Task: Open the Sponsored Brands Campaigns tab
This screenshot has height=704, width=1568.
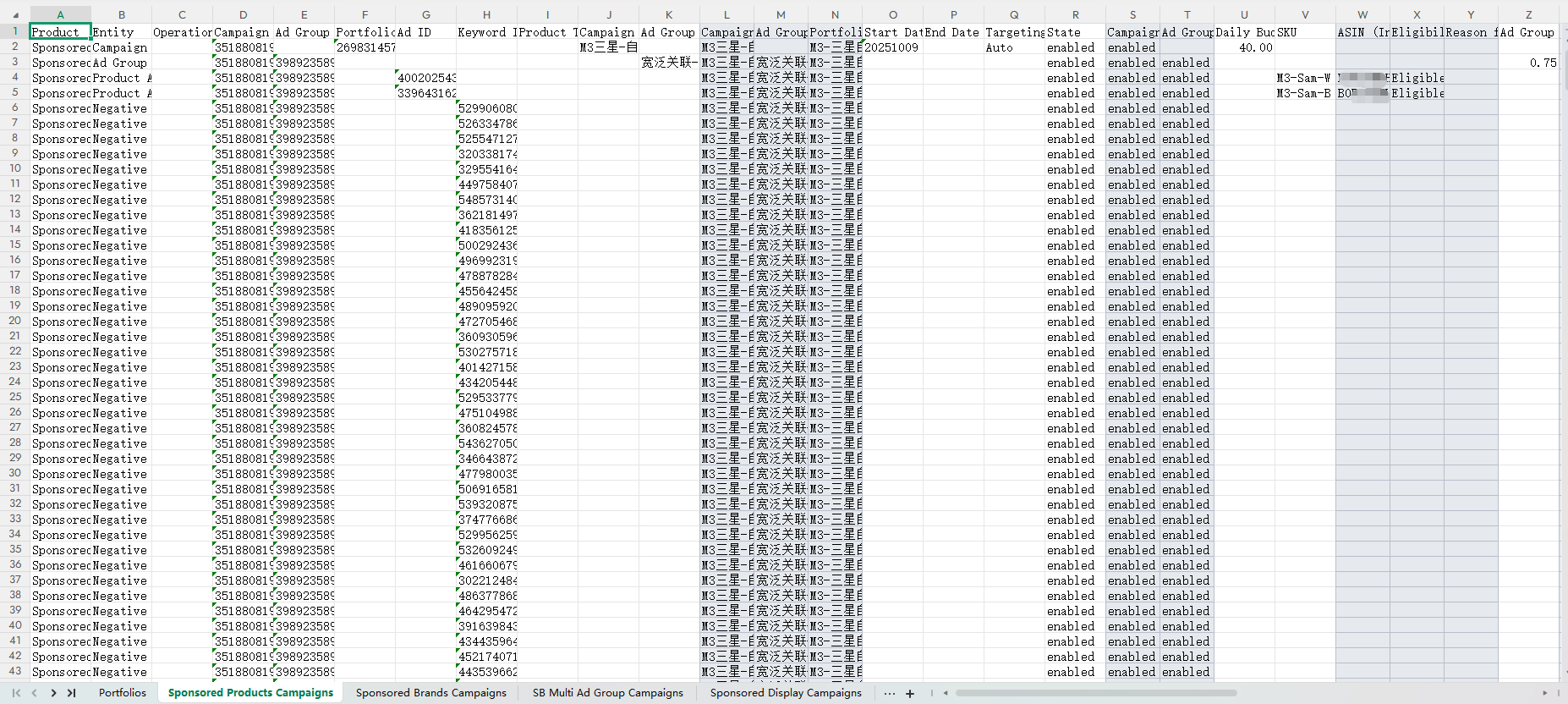Action: pyautogui.click(x=430, y=693)
